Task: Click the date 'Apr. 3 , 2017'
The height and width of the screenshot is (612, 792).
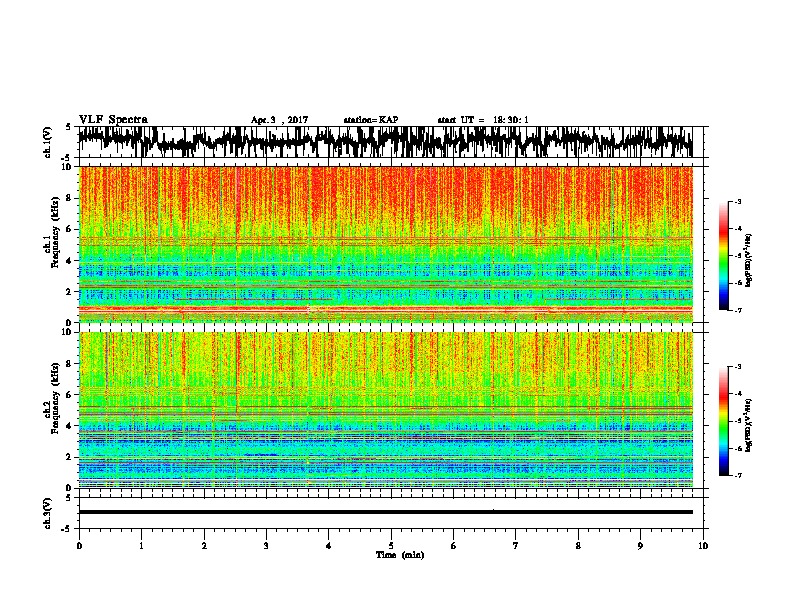Action: click(279, 120)
